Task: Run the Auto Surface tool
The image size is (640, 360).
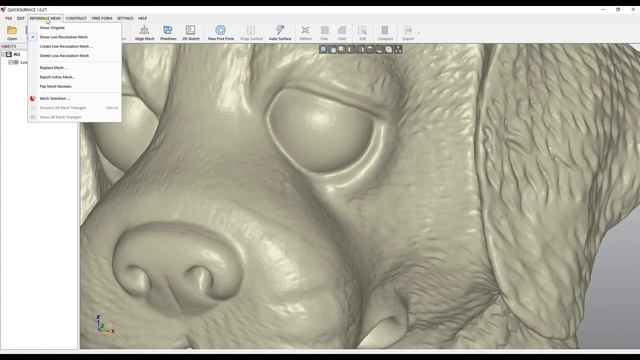Action: pos(280,33)
